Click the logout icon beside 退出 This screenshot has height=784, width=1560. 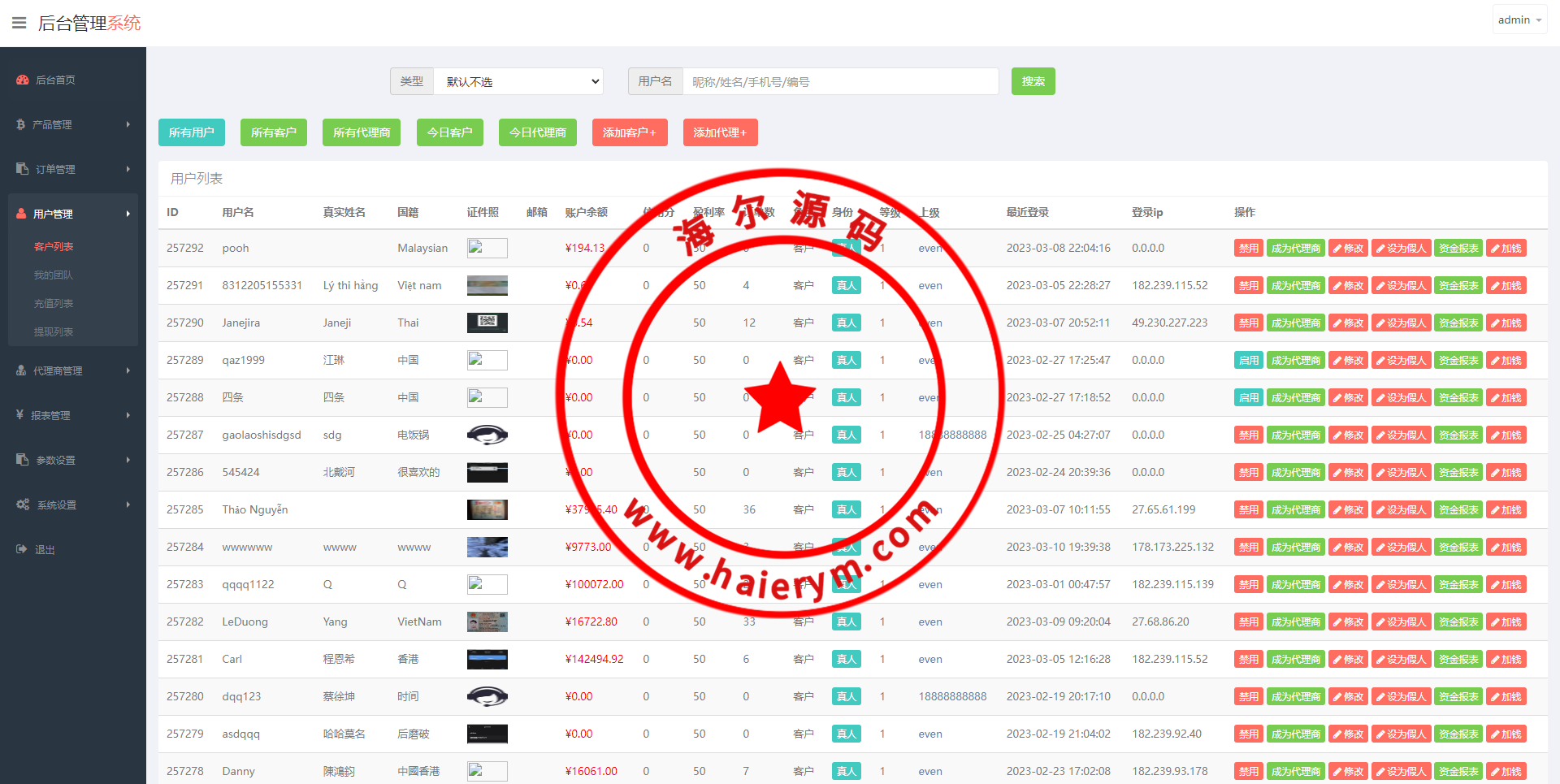point(22,549)
